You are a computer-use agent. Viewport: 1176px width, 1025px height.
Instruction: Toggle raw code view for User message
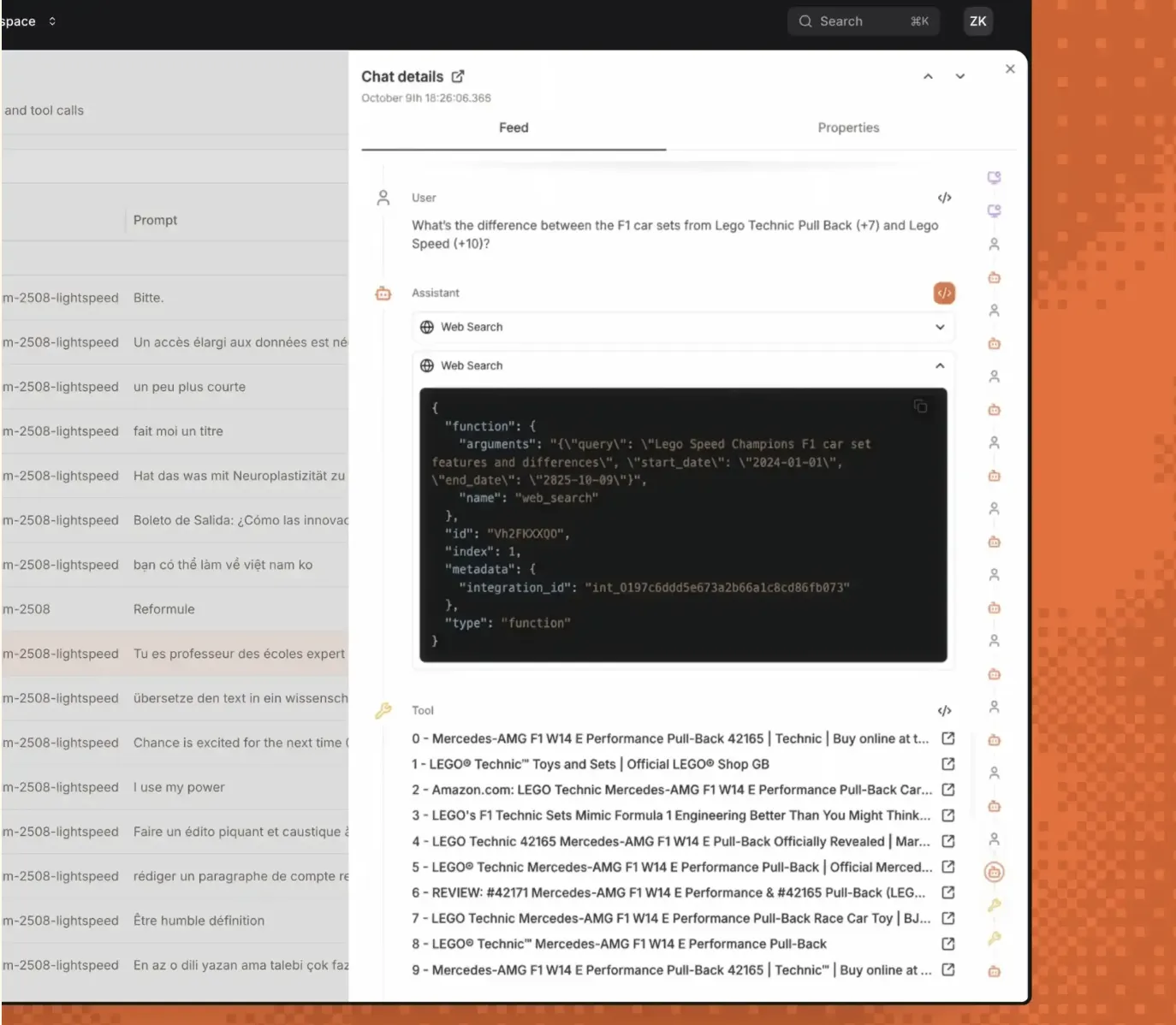tap(944, 198)
